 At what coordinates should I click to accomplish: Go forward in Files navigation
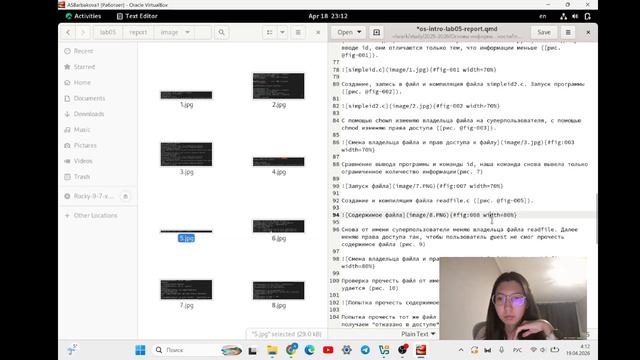click(x=83, y=32)
